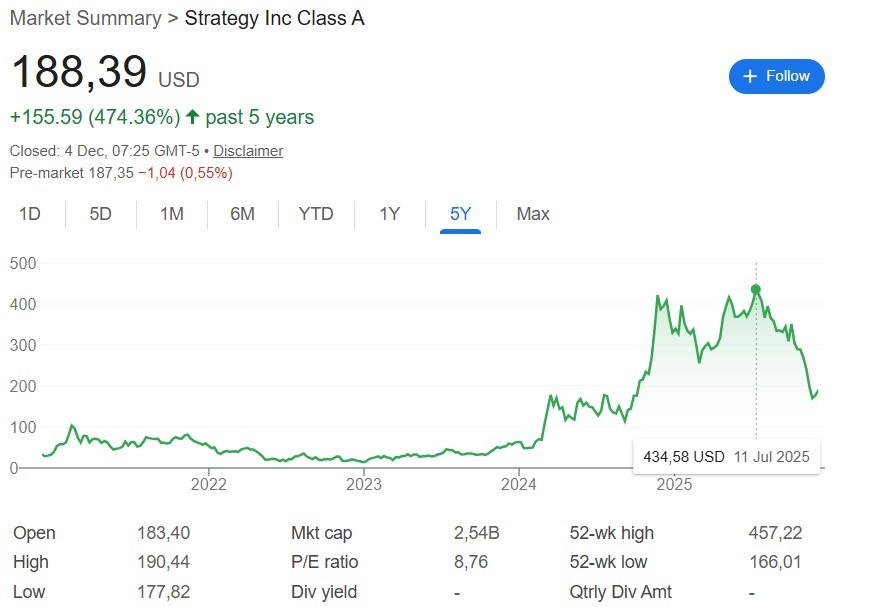
Task: Switch to the 1Y chart tab
Action: tap(389, 214)
